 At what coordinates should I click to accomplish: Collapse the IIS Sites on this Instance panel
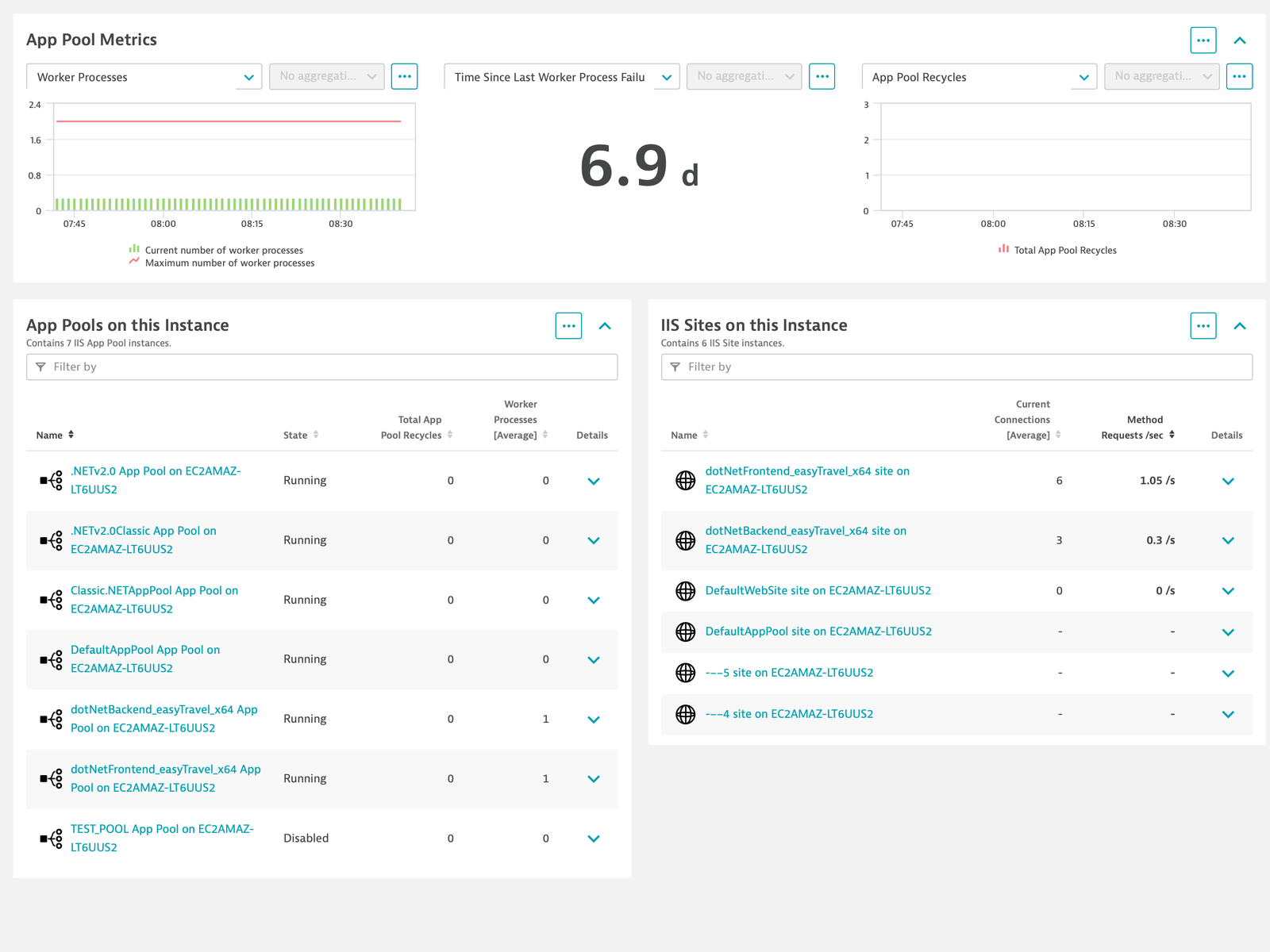click(x=1240, y=326)
